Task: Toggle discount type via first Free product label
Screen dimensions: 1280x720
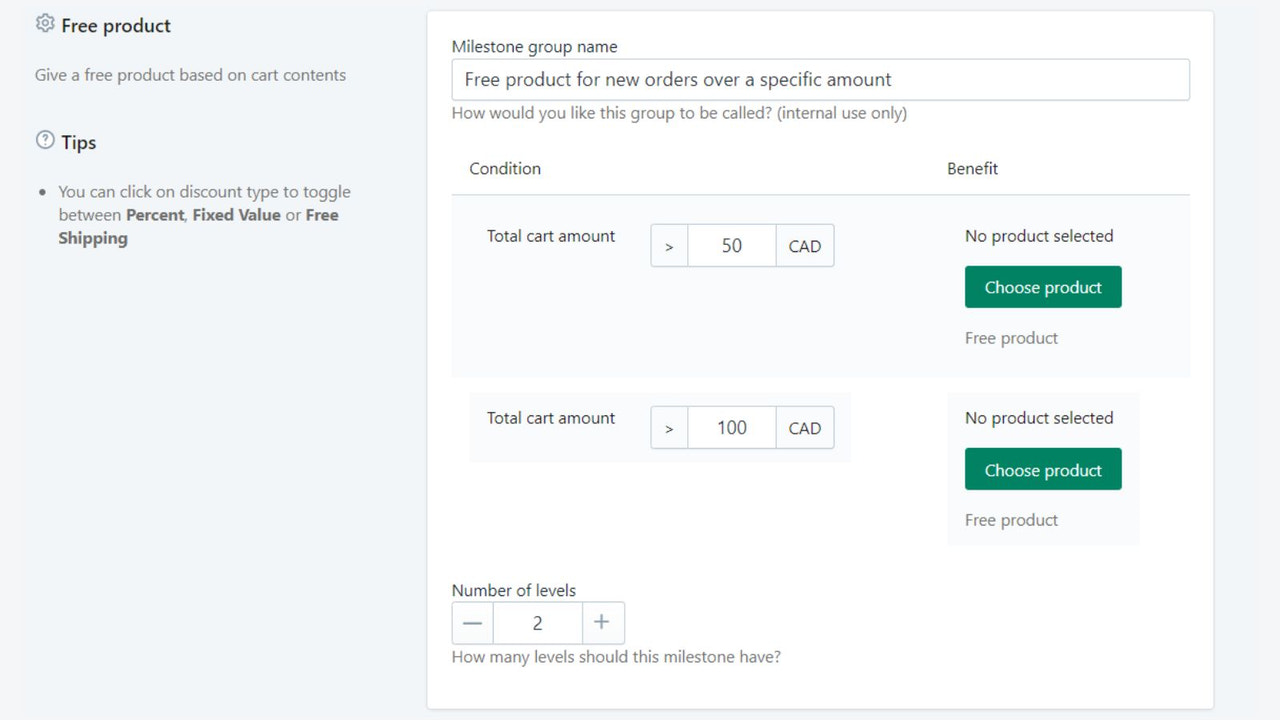Action: pos(1011,337)
